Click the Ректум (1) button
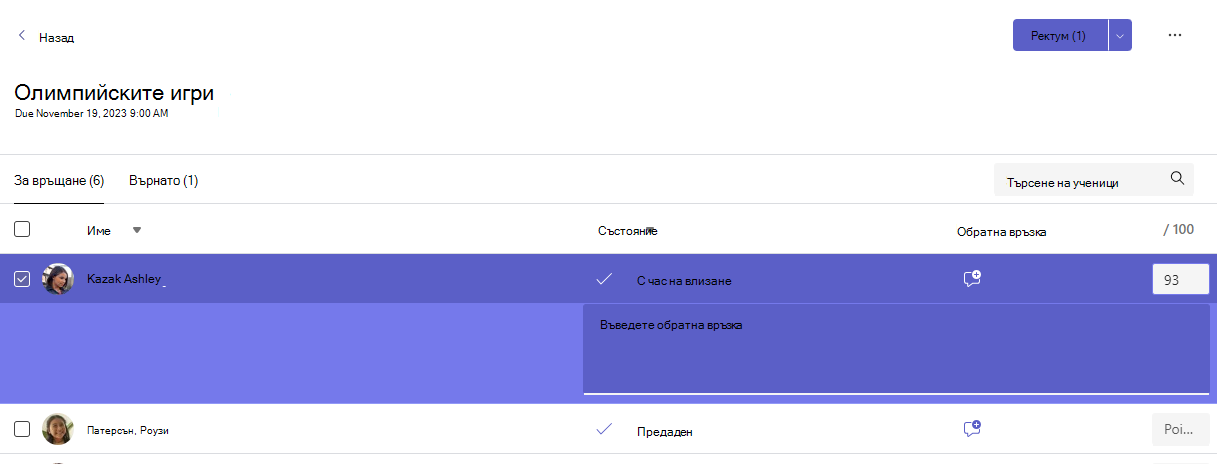This screenshot has height=464, width=1217. click(1060, 35)
